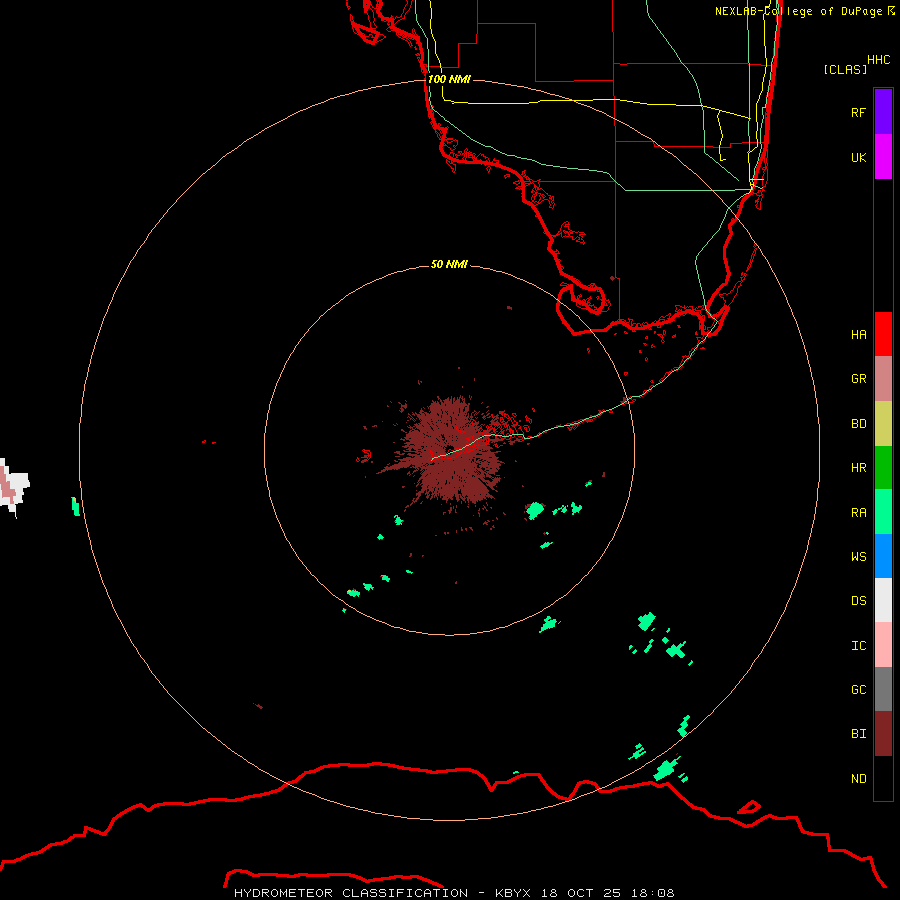The width and height of the screenshot is (900, 900).
Task: Click the 18:08 timestamp text
Action: point(653,893)
